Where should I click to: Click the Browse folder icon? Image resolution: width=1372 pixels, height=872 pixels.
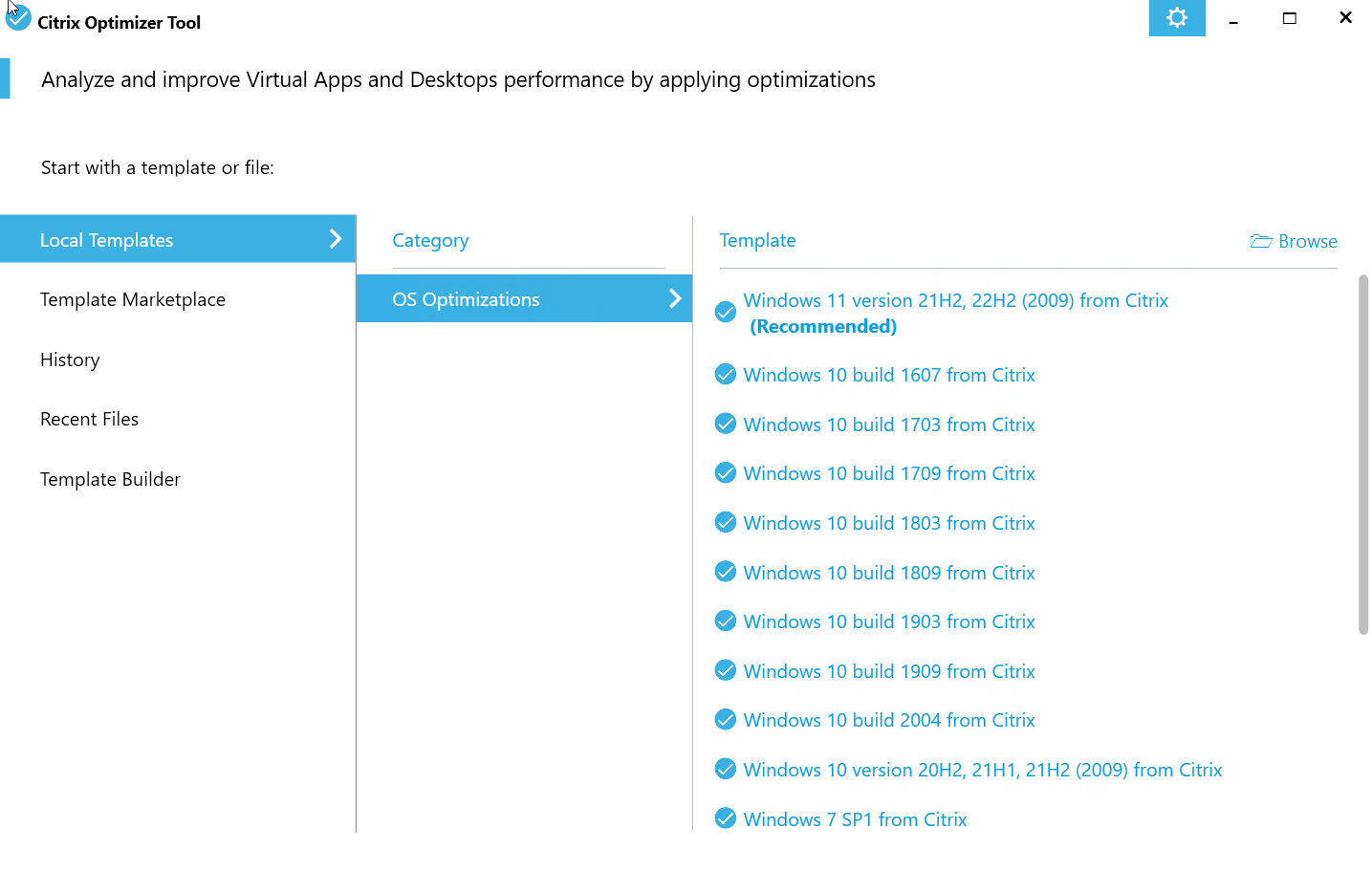[x=1261, y=241]
